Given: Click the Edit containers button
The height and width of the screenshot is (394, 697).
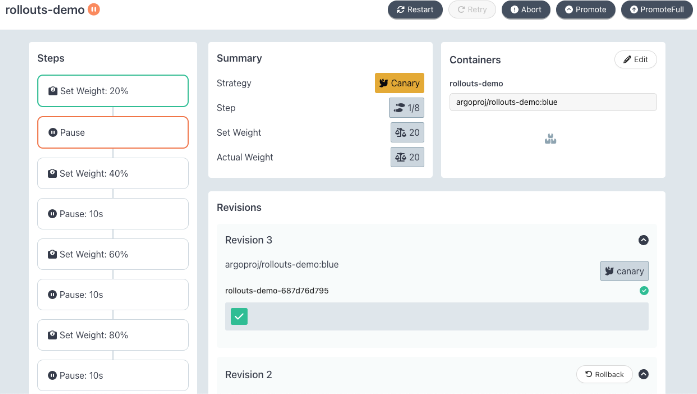Looking at the screenshot, I should (x=635, y=60).
